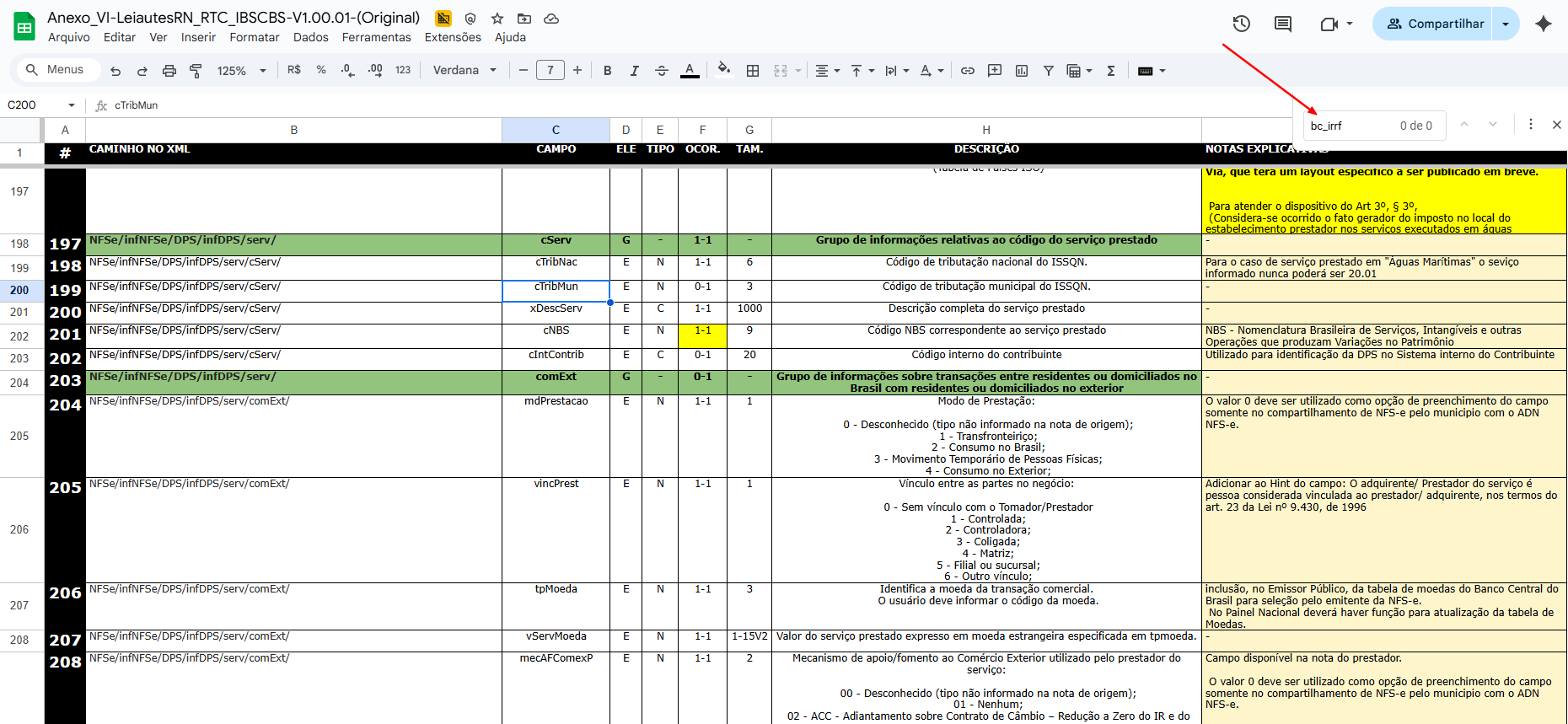Click the paint format roller icon
This screenshot has width=1568, height=724.
click(x=196, y=71)
